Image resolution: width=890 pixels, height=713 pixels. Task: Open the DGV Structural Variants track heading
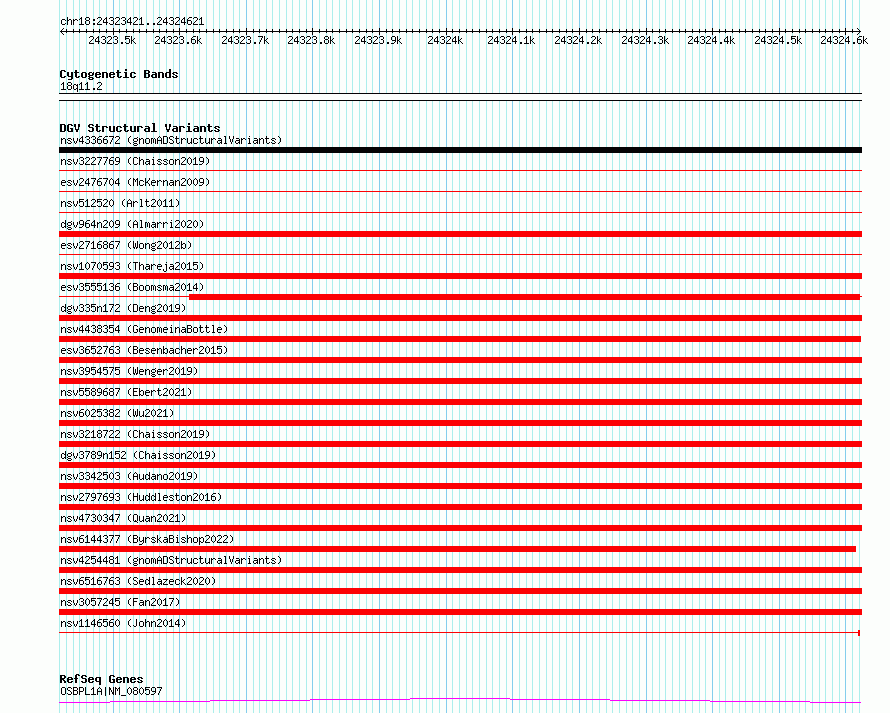[140, 128]
